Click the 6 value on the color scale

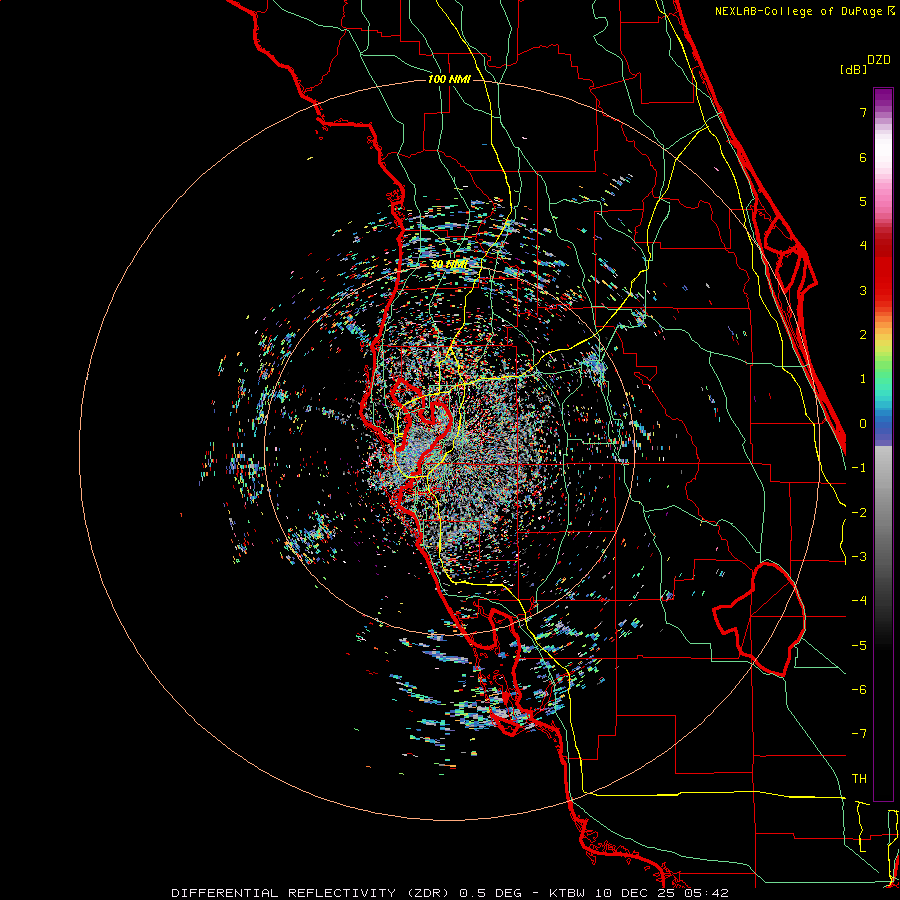863,157
